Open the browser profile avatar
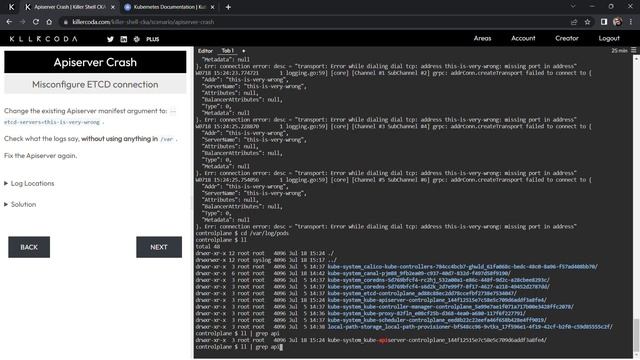 pyautogui.click(x=618, y=22)
